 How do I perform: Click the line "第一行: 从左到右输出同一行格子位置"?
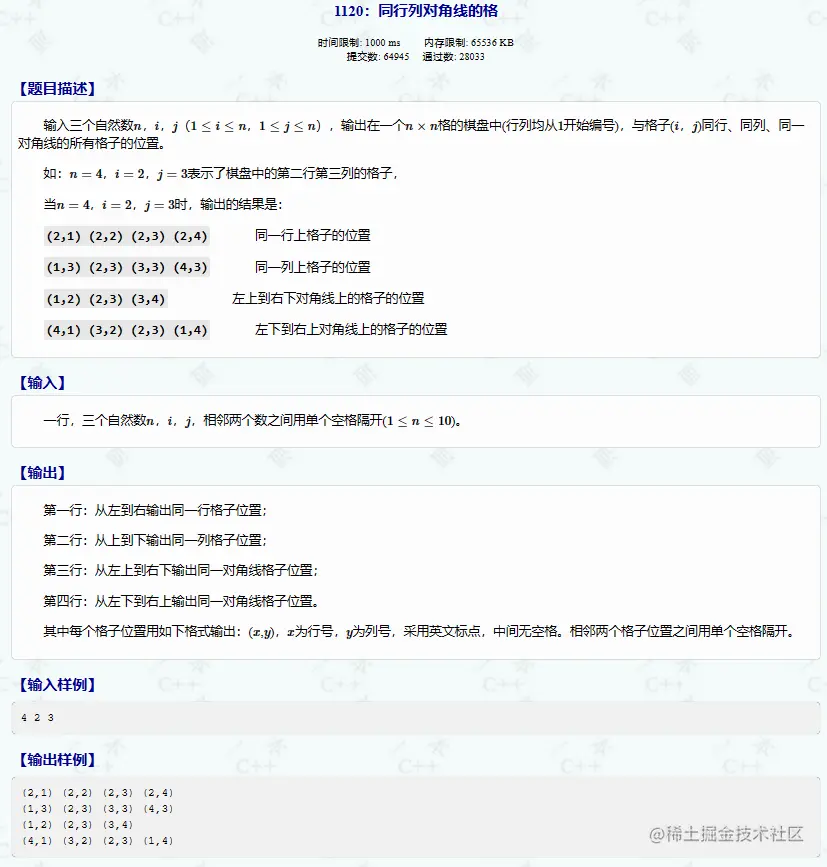pos(155,510)
